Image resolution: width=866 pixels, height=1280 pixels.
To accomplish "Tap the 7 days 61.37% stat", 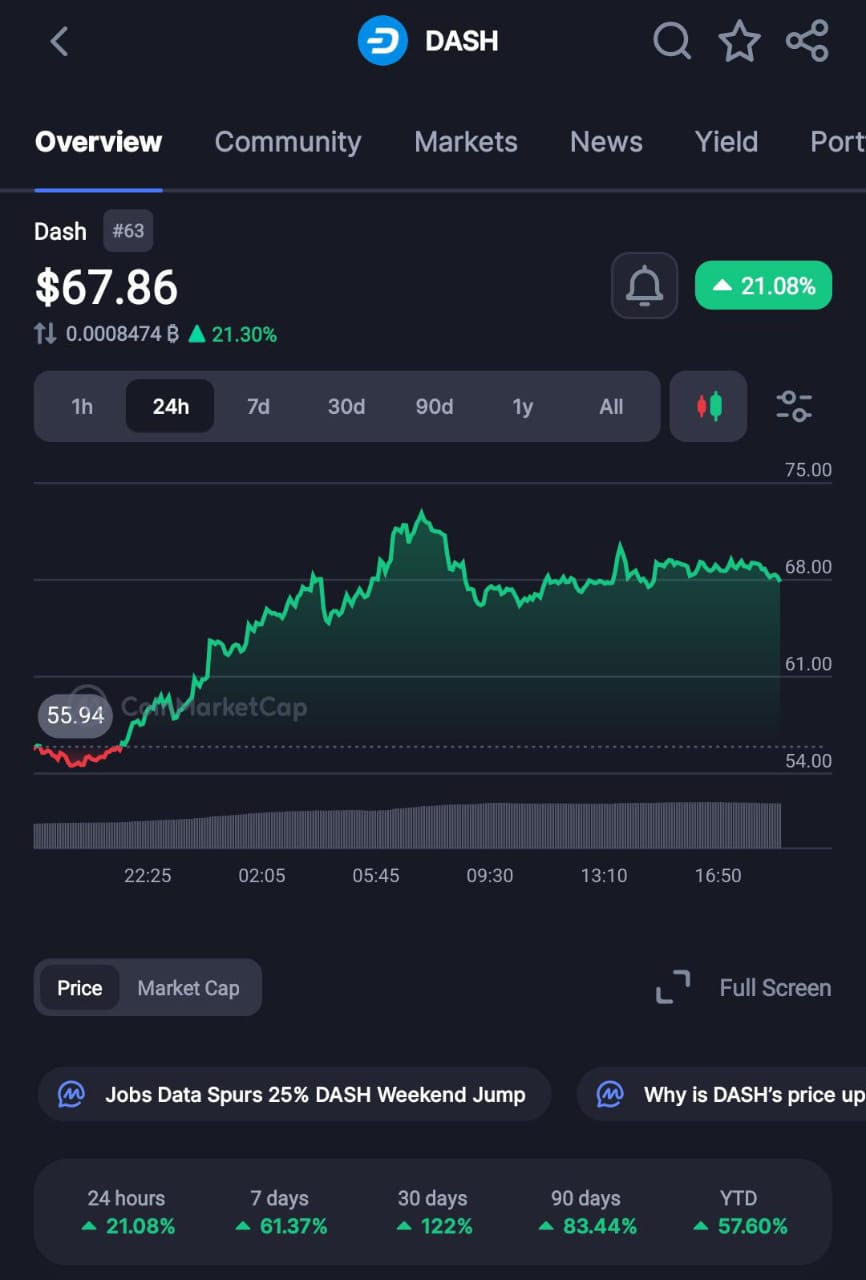I will pyautogui.click(x=280, y=1211).
